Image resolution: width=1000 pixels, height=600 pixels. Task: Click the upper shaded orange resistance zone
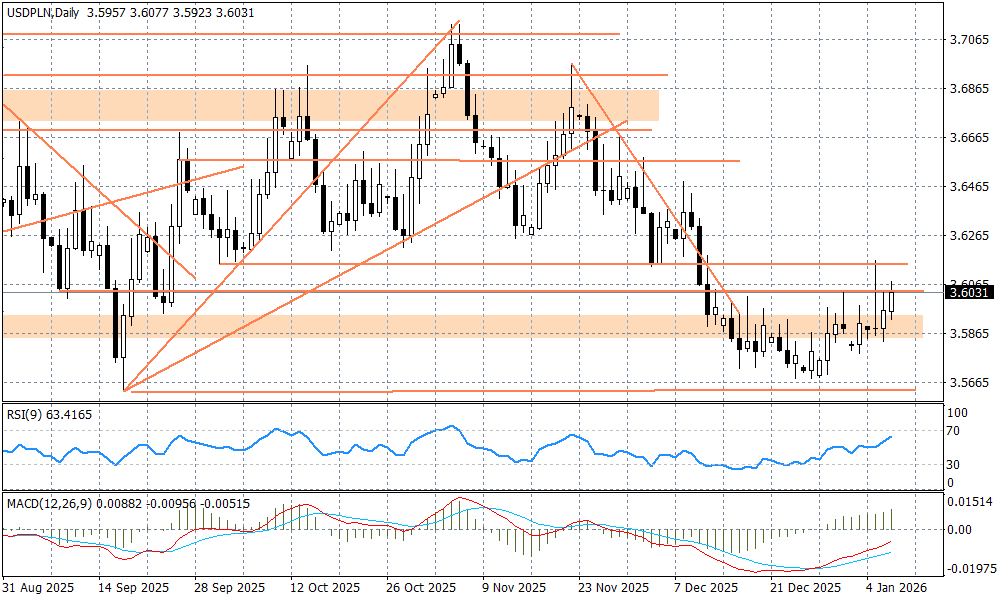330,105
